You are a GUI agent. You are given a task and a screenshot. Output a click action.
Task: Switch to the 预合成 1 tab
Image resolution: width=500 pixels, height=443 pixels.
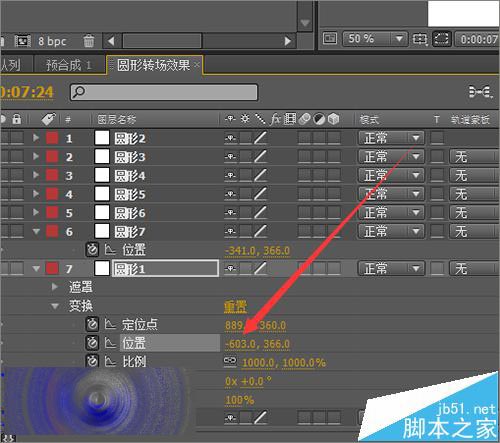pos(68,65)
